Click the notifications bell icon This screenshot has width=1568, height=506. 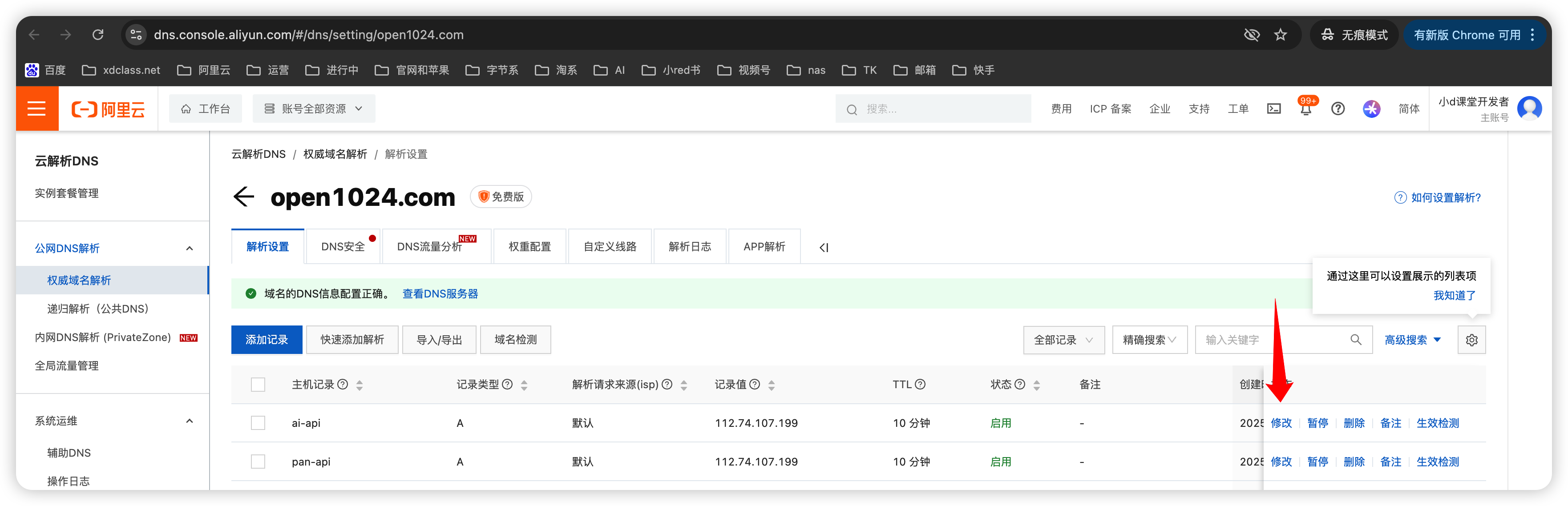coord(1305,109)
